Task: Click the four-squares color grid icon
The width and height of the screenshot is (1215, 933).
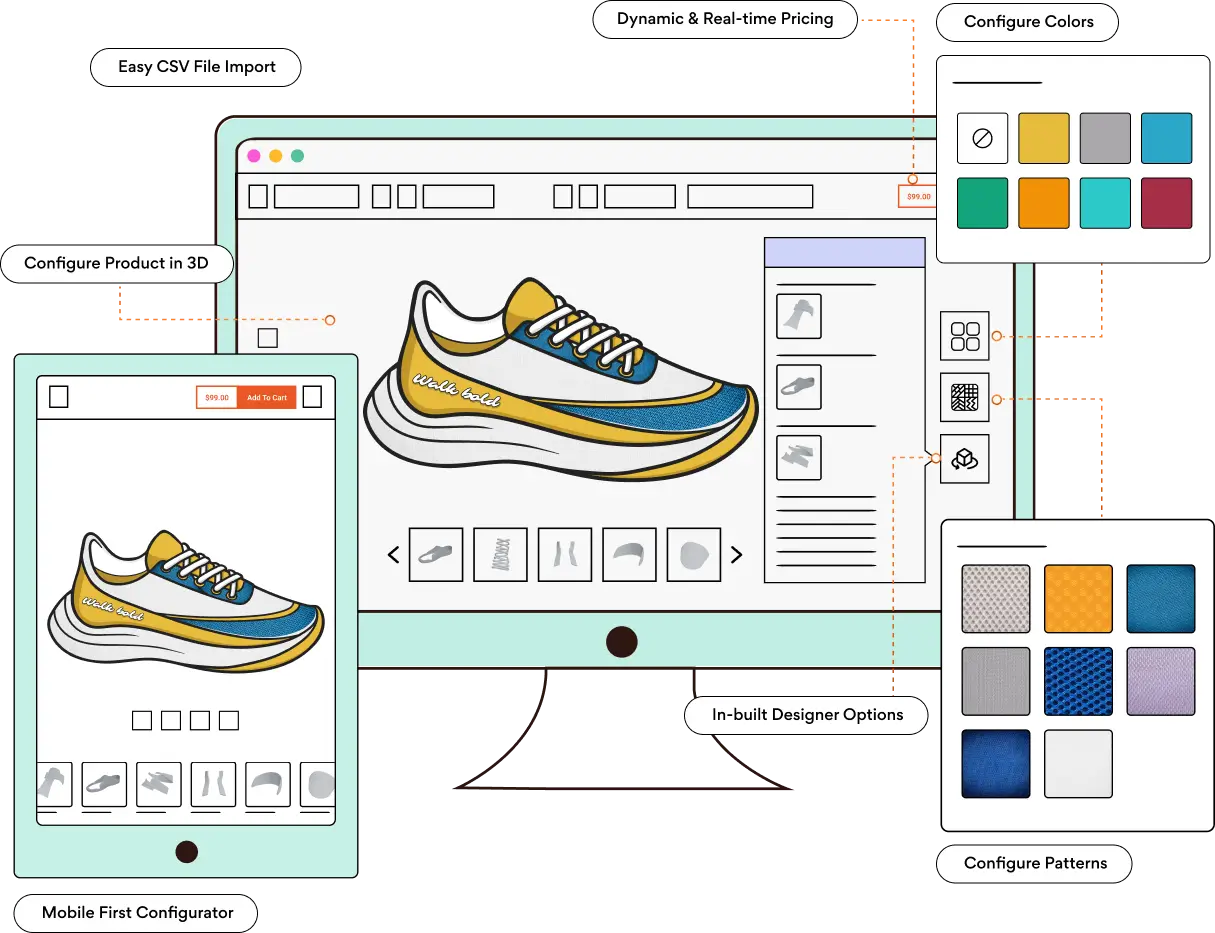Action: [964, 336]
